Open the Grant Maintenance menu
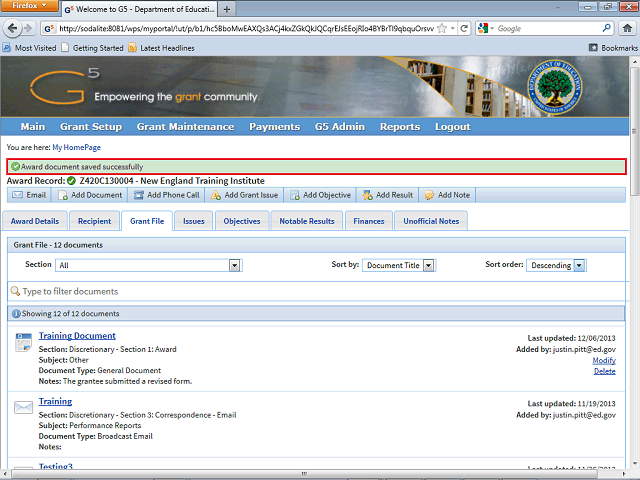 pyautogui.click(x=185, y=127)
